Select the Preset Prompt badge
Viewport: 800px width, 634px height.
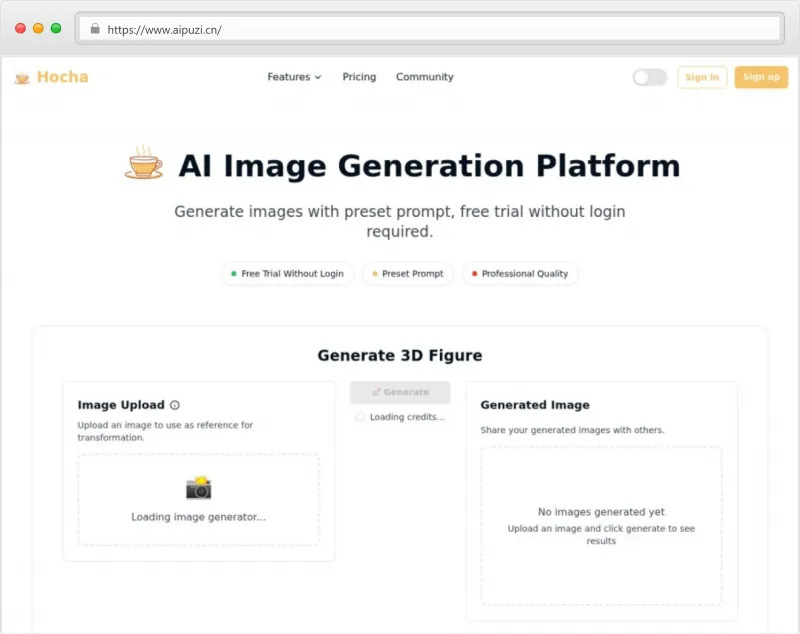408,274
